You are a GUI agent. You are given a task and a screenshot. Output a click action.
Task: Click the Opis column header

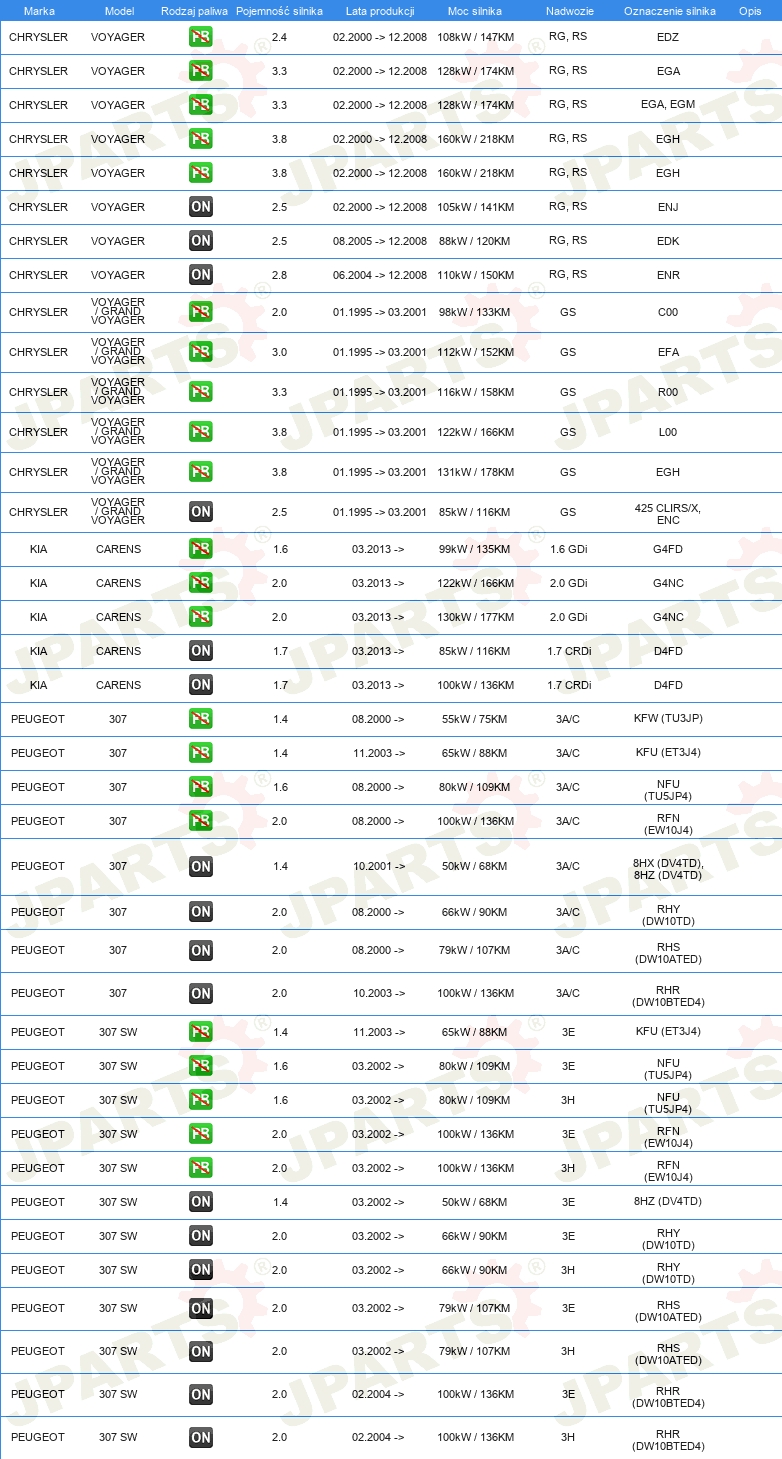click(x=750, y=11)
